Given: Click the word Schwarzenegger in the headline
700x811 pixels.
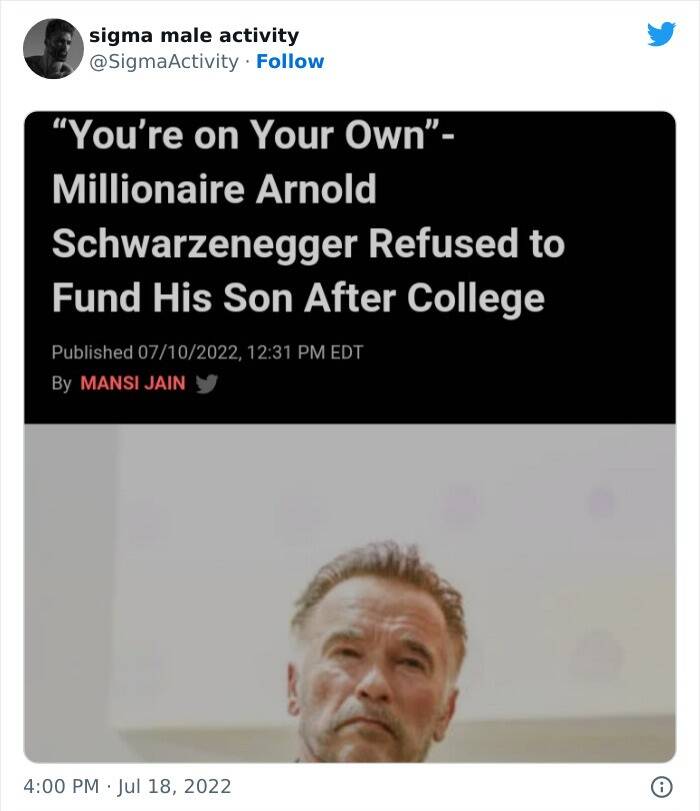Looking at the screenshot, I should (205, 244).
